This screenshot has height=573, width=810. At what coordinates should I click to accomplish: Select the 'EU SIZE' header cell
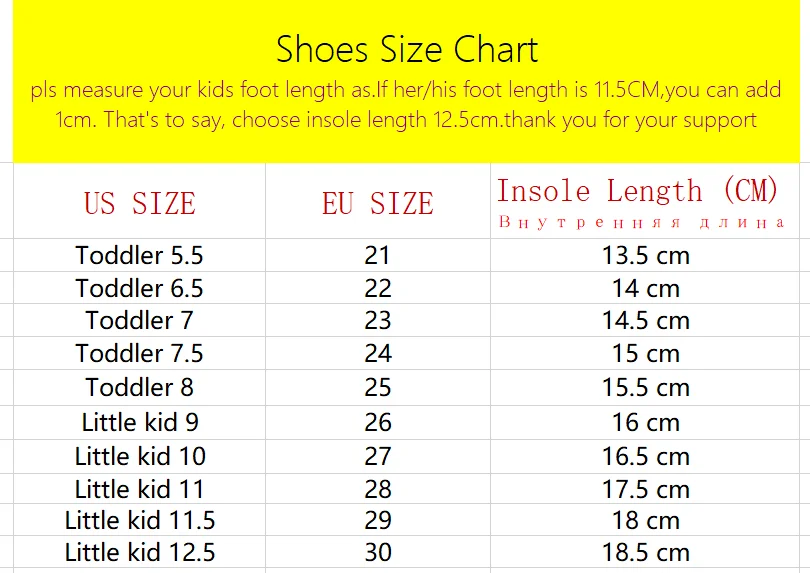click(x=377, y=204)
